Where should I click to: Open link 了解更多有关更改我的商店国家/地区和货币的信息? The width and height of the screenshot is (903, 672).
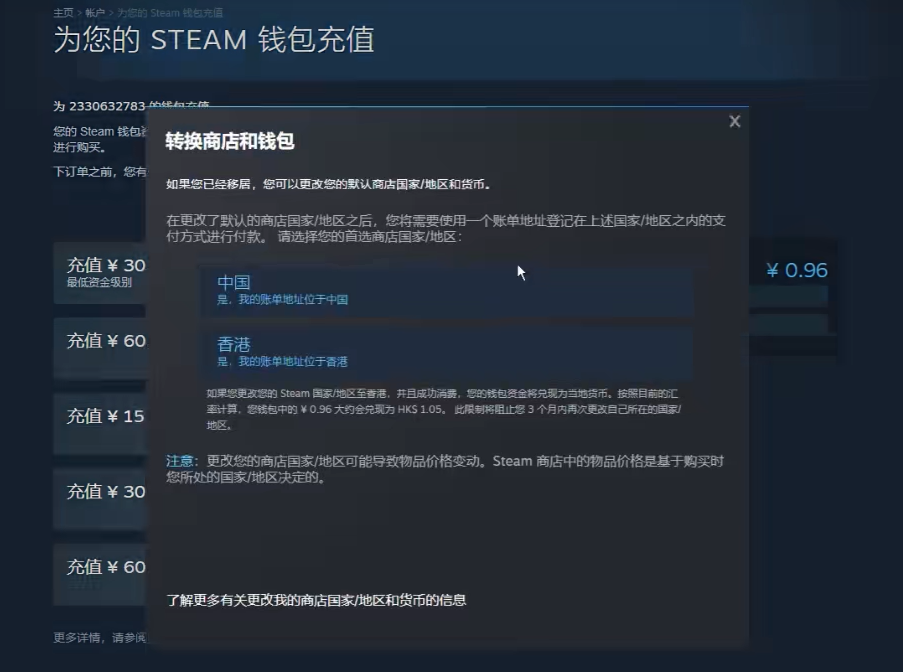316,600
